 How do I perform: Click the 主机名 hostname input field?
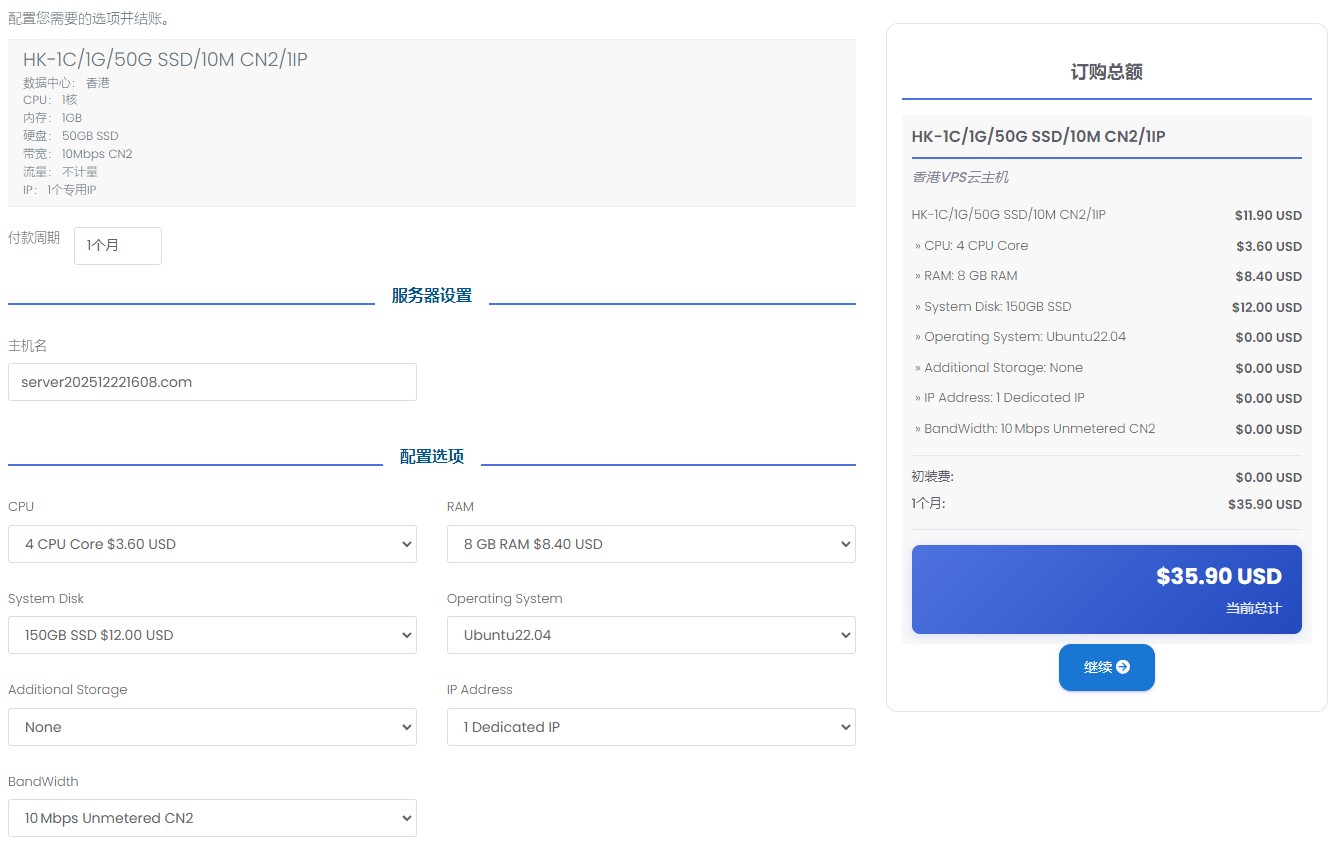pos(212,382)
